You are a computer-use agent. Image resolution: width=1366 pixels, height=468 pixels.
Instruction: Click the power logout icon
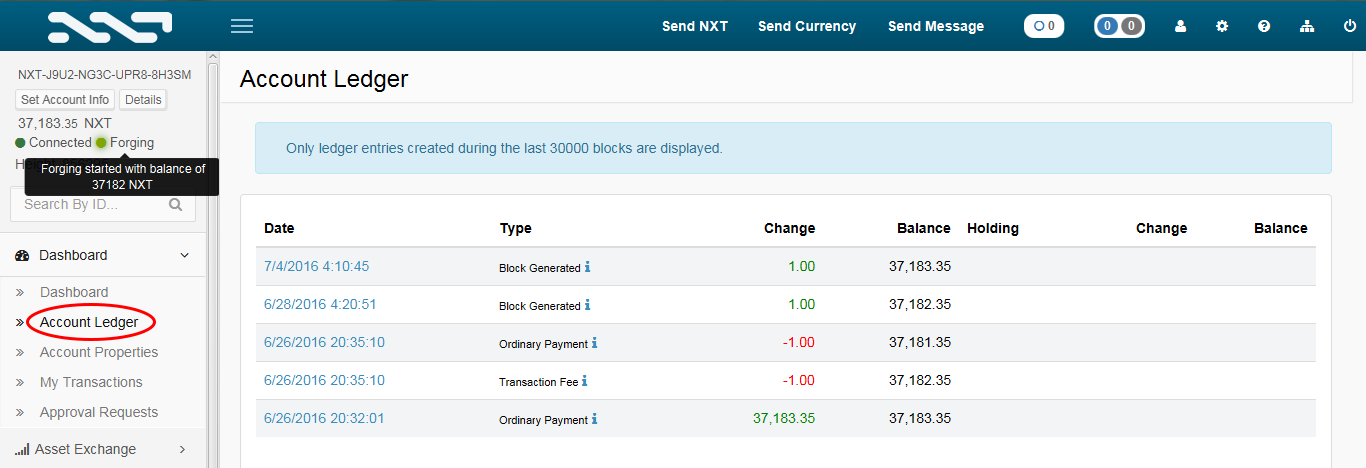[x=1350, y=27]
